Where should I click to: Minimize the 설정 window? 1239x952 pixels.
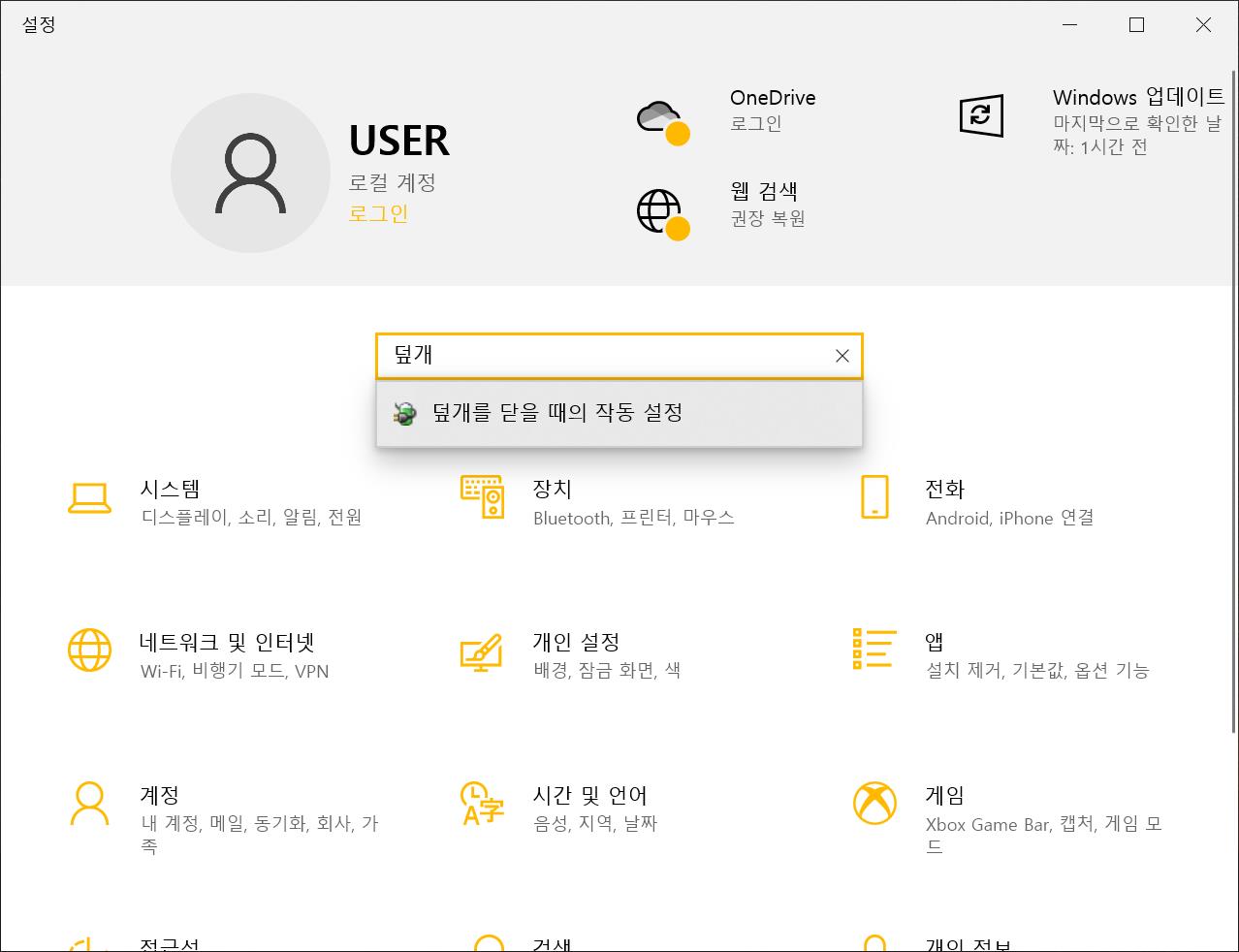click(1070, 25)
